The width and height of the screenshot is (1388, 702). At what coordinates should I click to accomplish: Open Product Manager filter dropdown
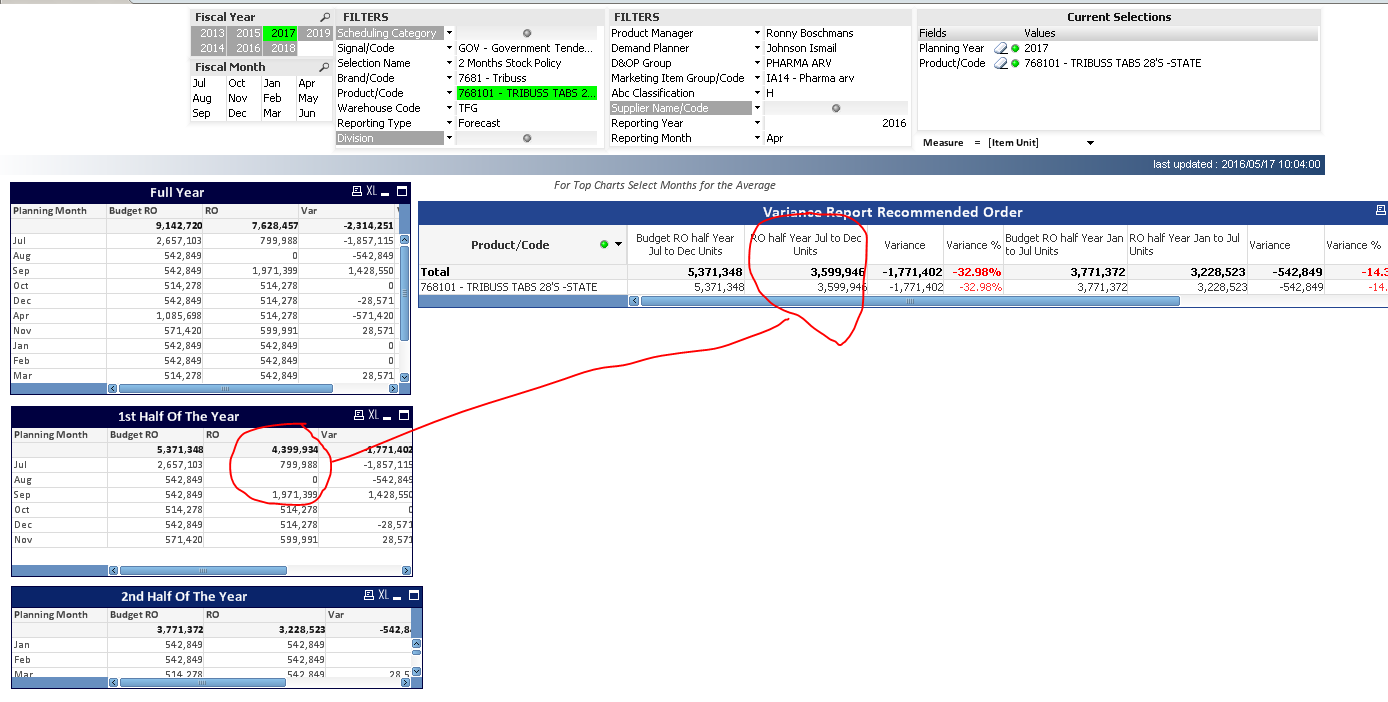coord(757,33)
